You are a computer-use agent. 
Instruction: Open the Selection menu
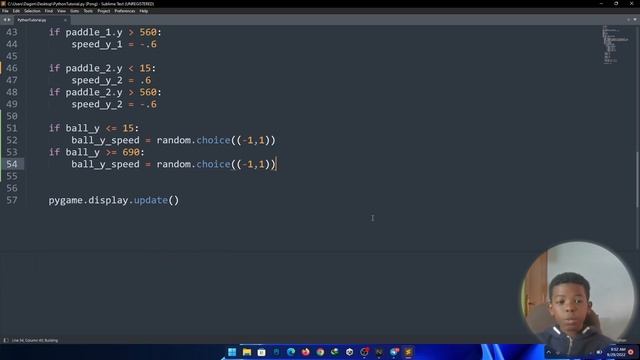coord(32,11)
